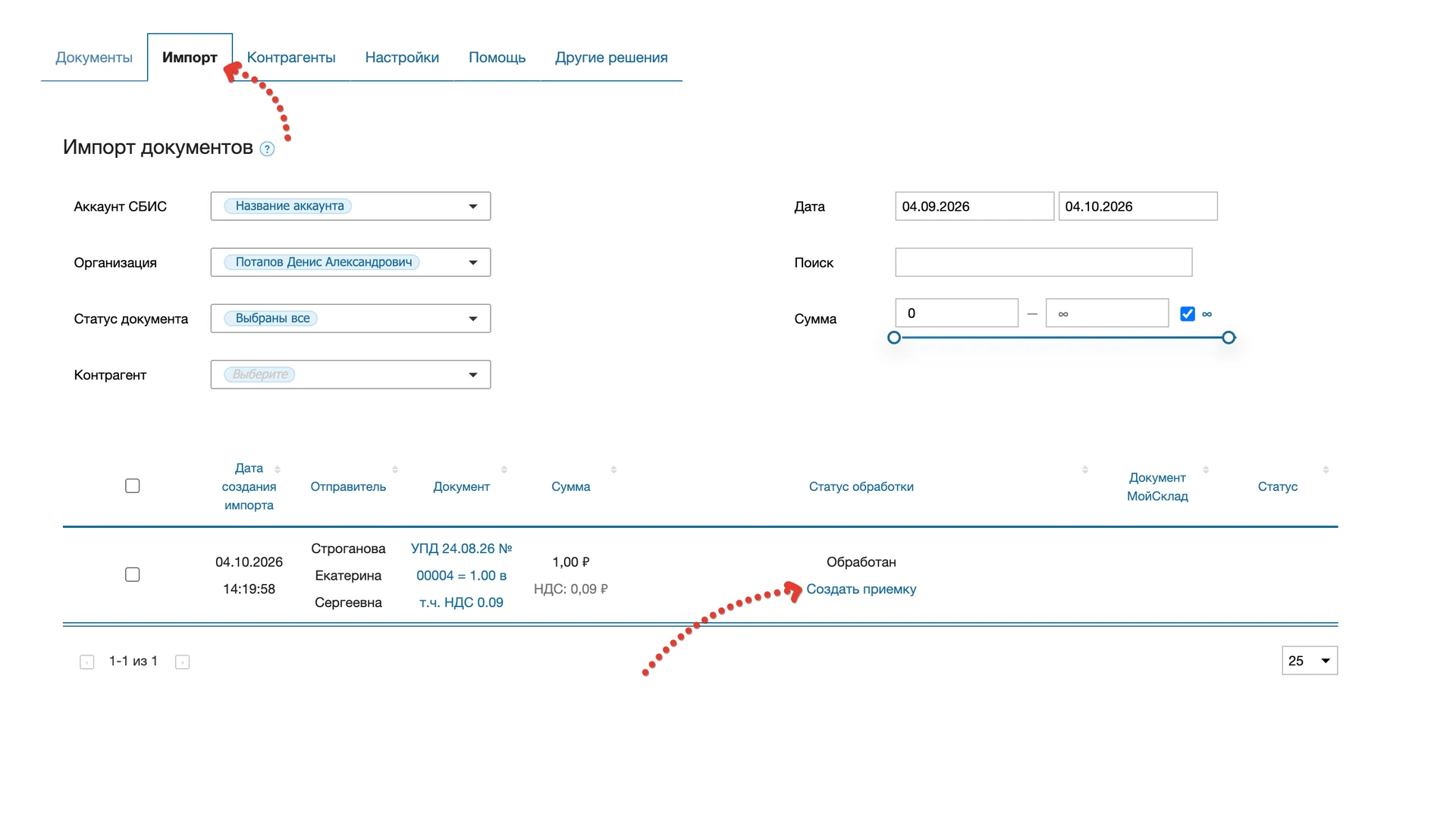
Task: Click НДС: 0,09 ₽ value
Action: point(570,589)
